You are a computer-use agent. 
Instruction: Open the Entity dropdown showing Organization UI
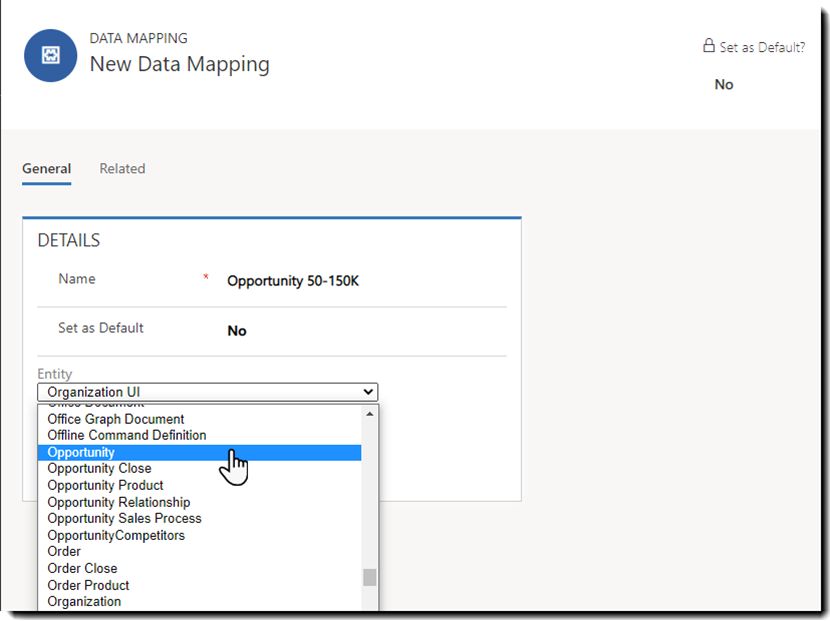tap(208, 392)
